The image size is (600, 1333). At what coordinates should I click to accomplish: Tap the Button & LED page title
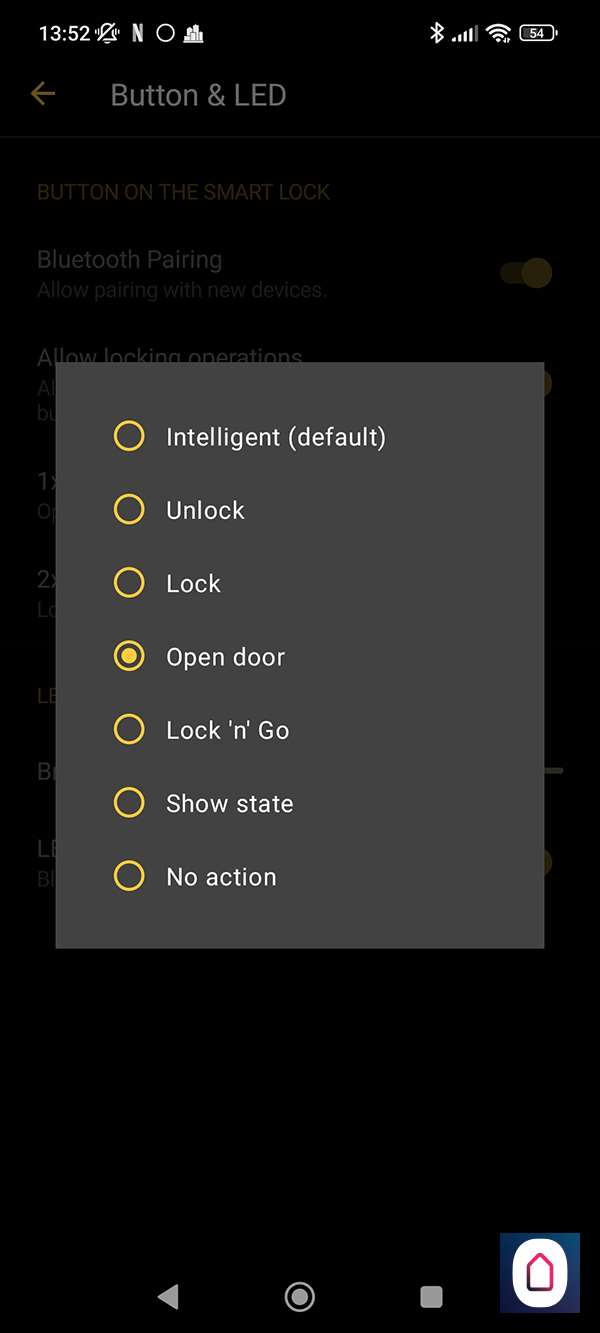click(x=198, y=95)
